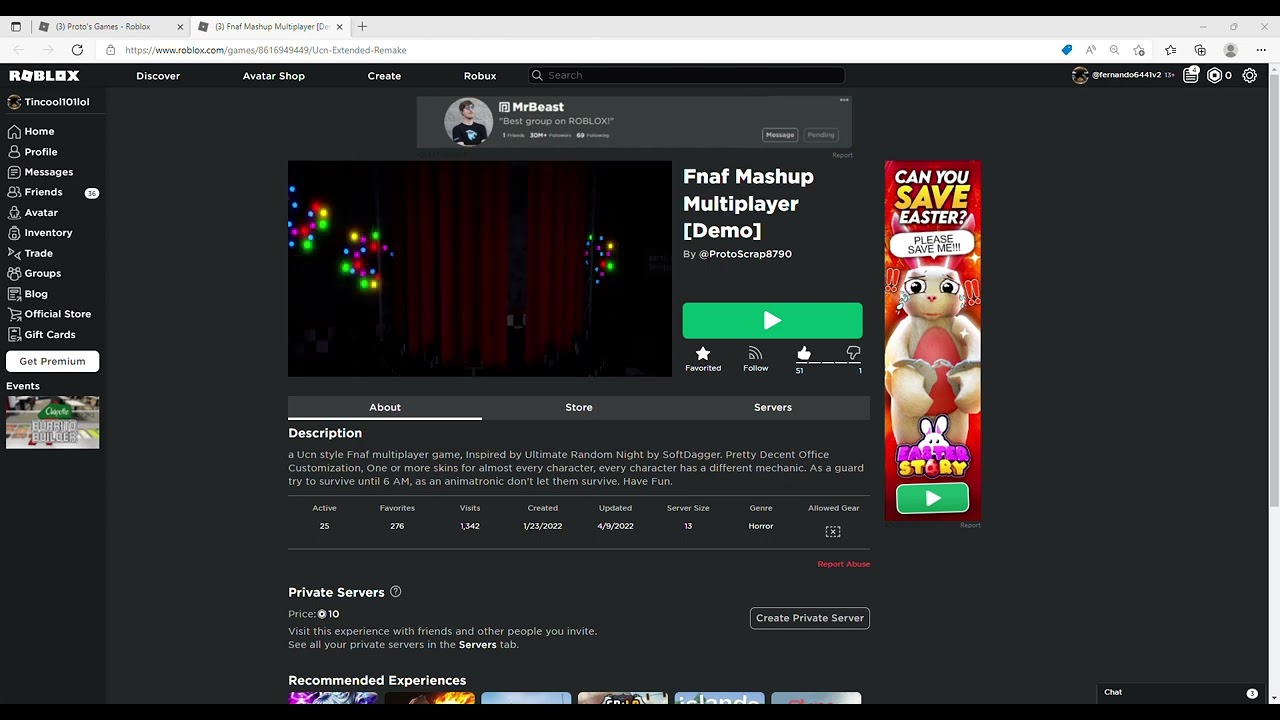This screenshot has height=720, width=1280.
Task: Switch to the Servers tab
Action: [773, 407]
